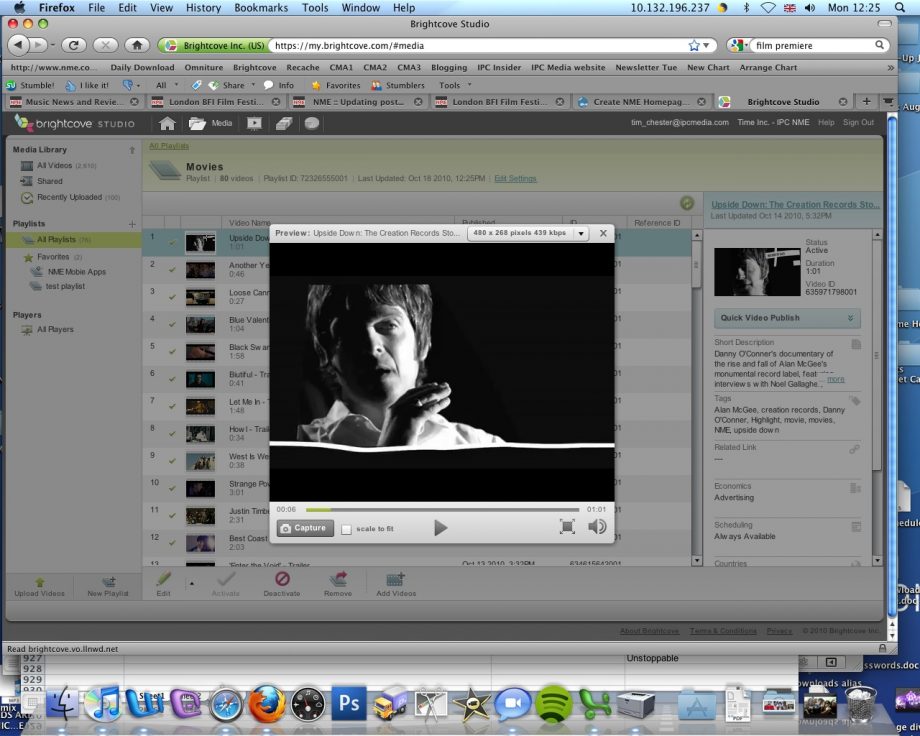This screenshot has height=736, width=920.
Task: Open the Media module folder icon
Action: pyautogui.click(x=197, y=123)
